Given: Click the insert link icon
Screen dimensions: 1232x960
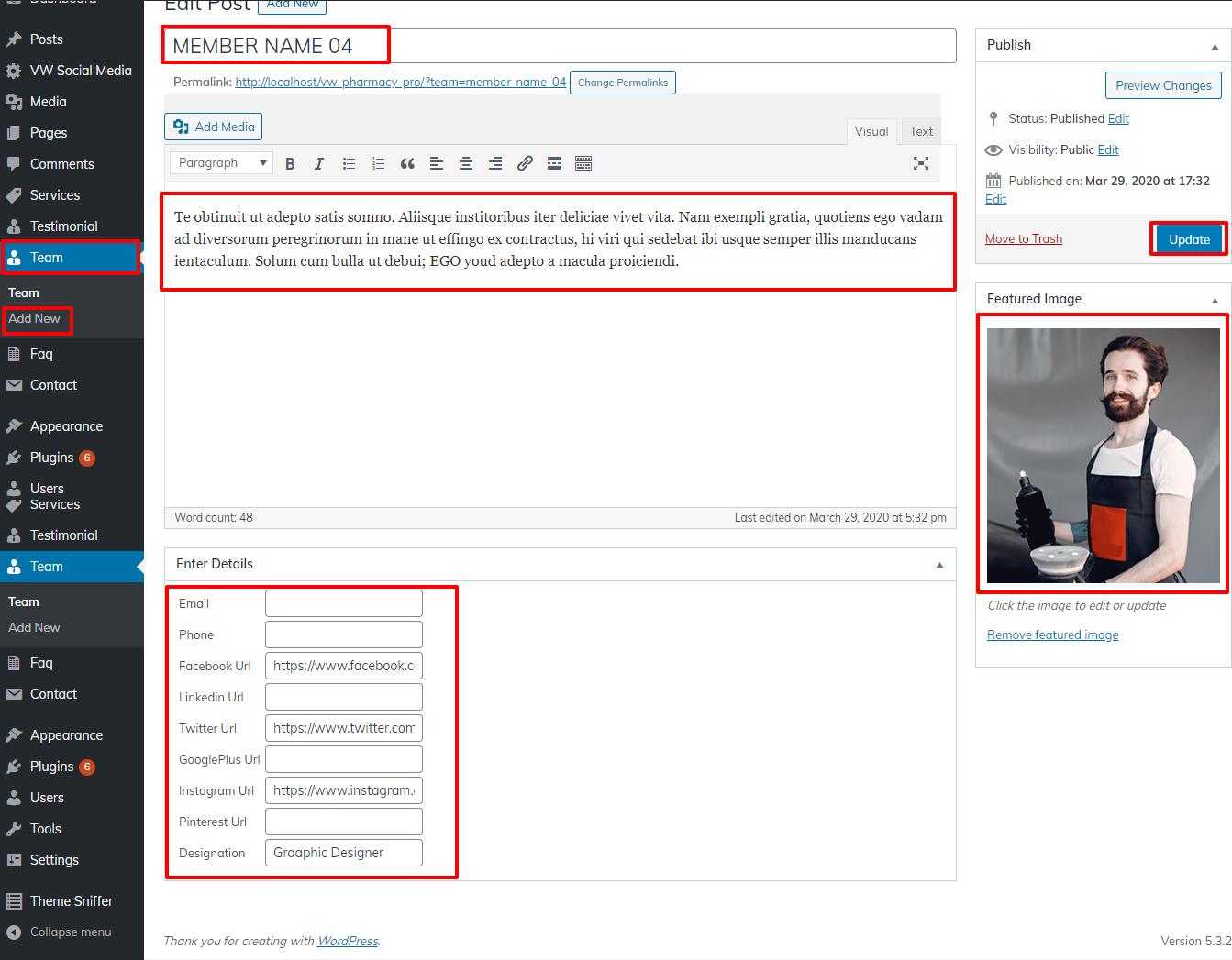Looking at the screenshot, I should pyautogui.click(x=525, y=163).
